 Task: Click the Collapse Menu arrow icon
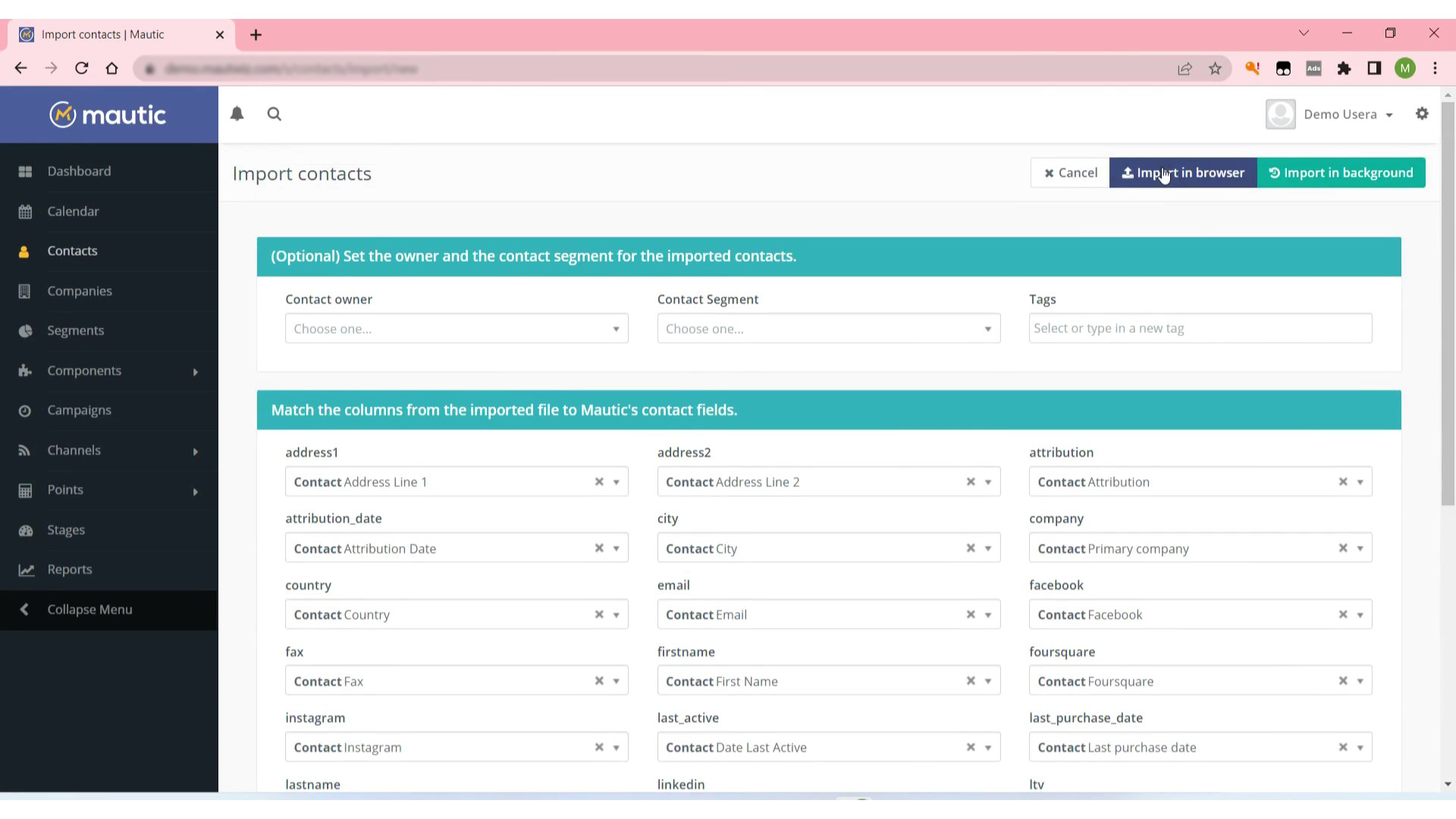coord(24,609)
